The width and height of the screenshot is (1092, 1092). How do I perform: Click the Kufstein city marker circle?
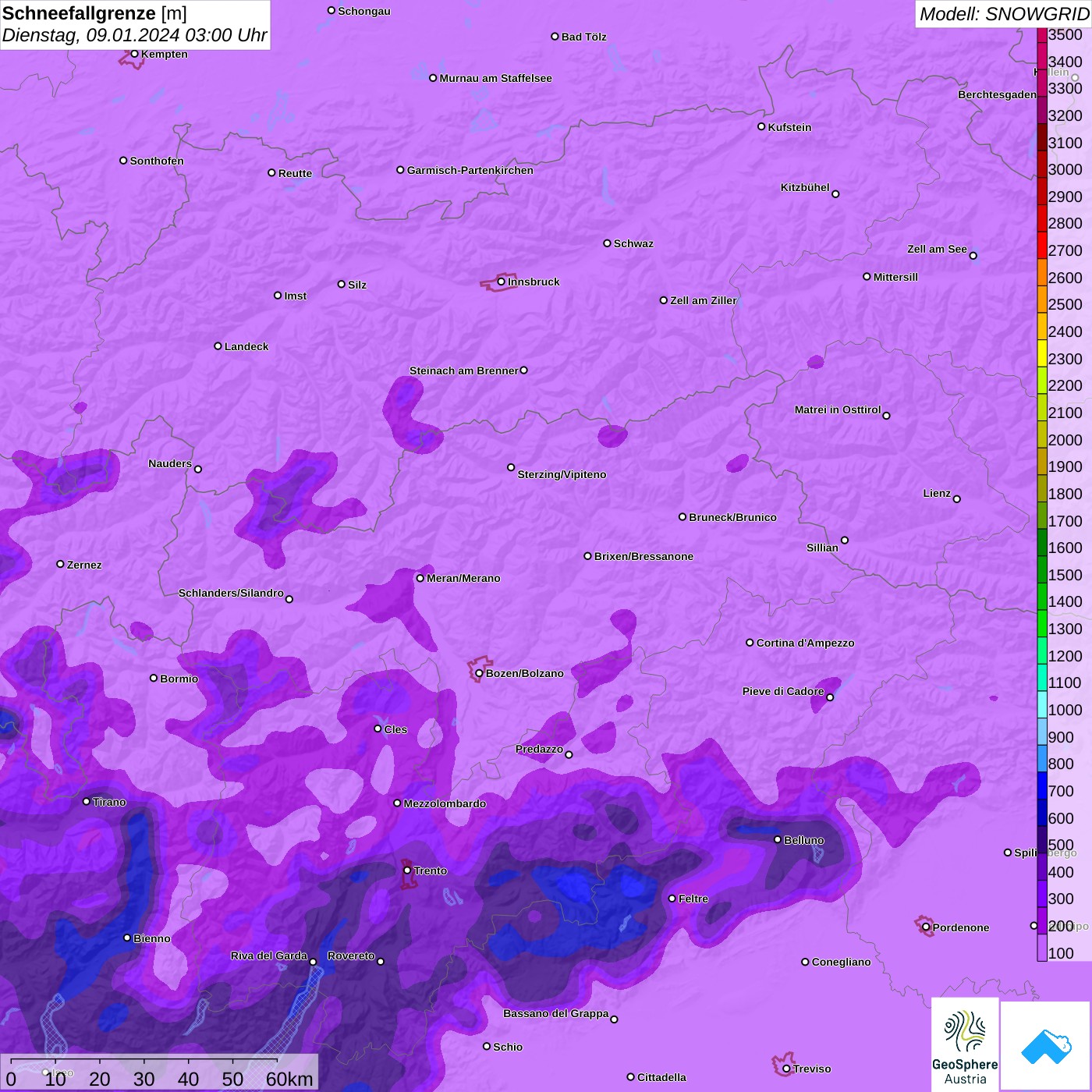click(761, 126)
